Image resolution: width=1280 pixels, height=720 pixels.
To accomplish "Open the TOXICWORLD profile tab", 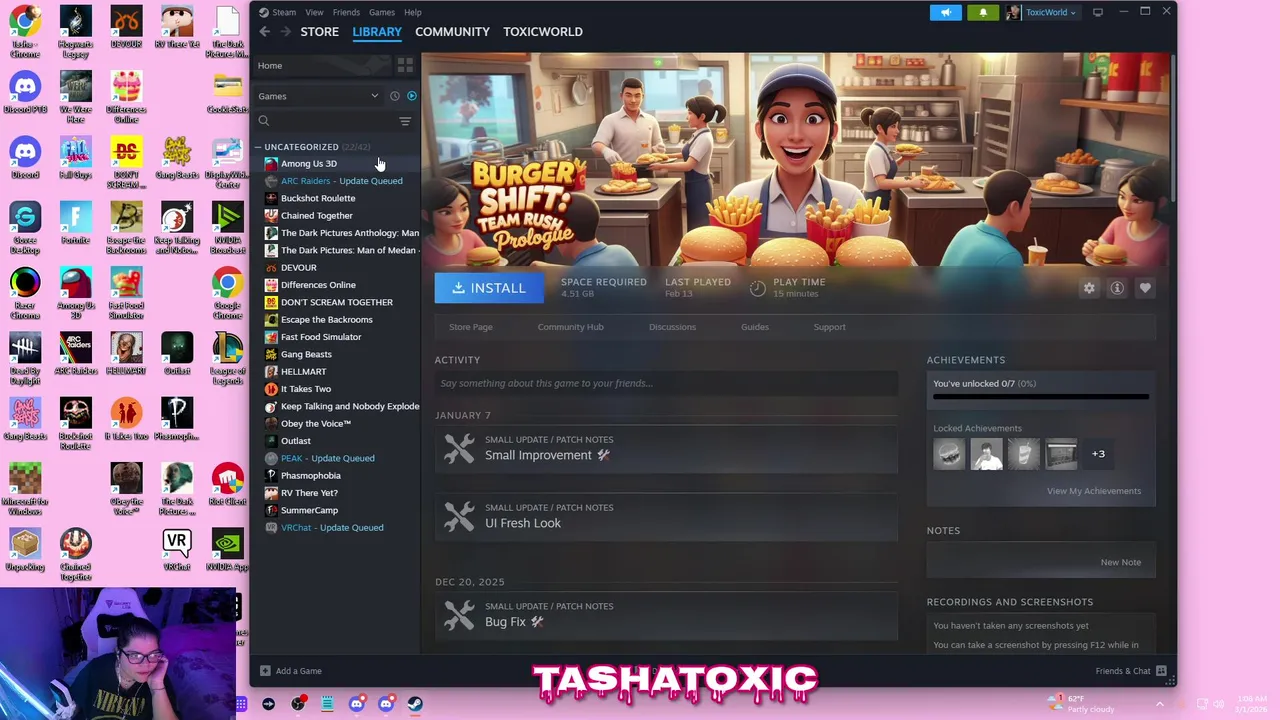I will tap(543, 32).
